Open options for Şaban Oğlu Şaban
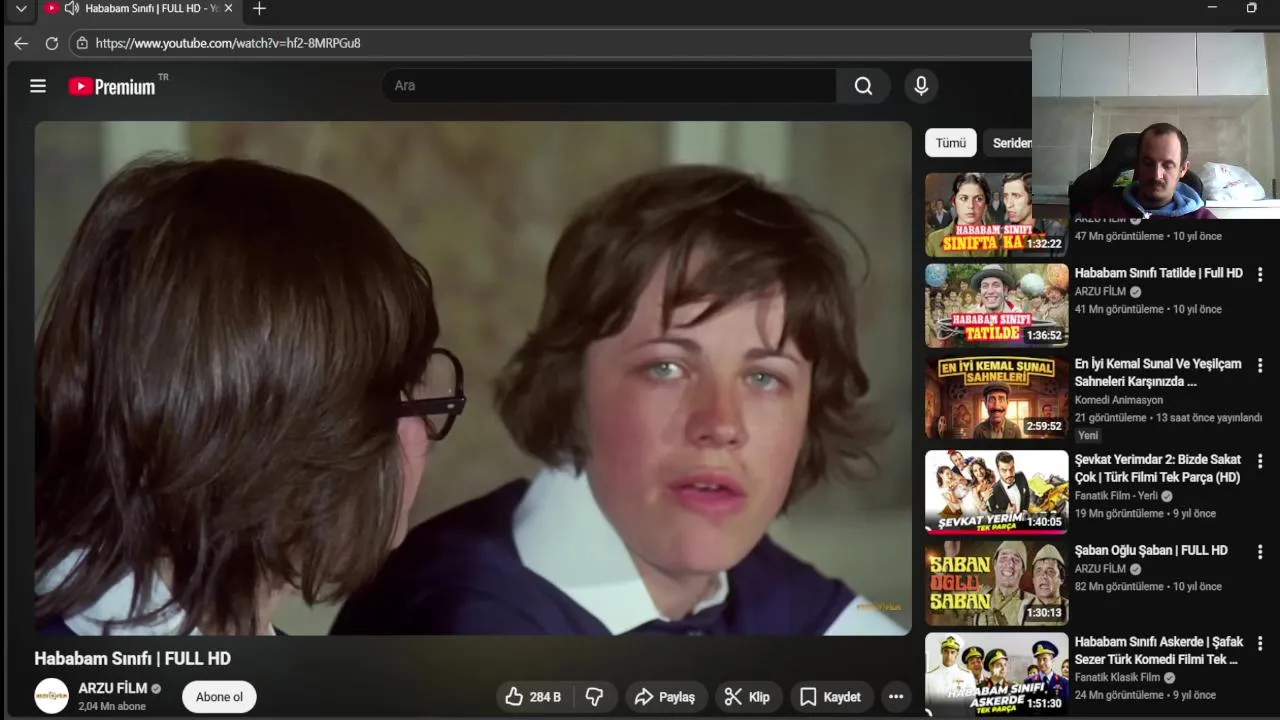The height and width of the screenshot is (720, 1280). tap(1260, 551)
